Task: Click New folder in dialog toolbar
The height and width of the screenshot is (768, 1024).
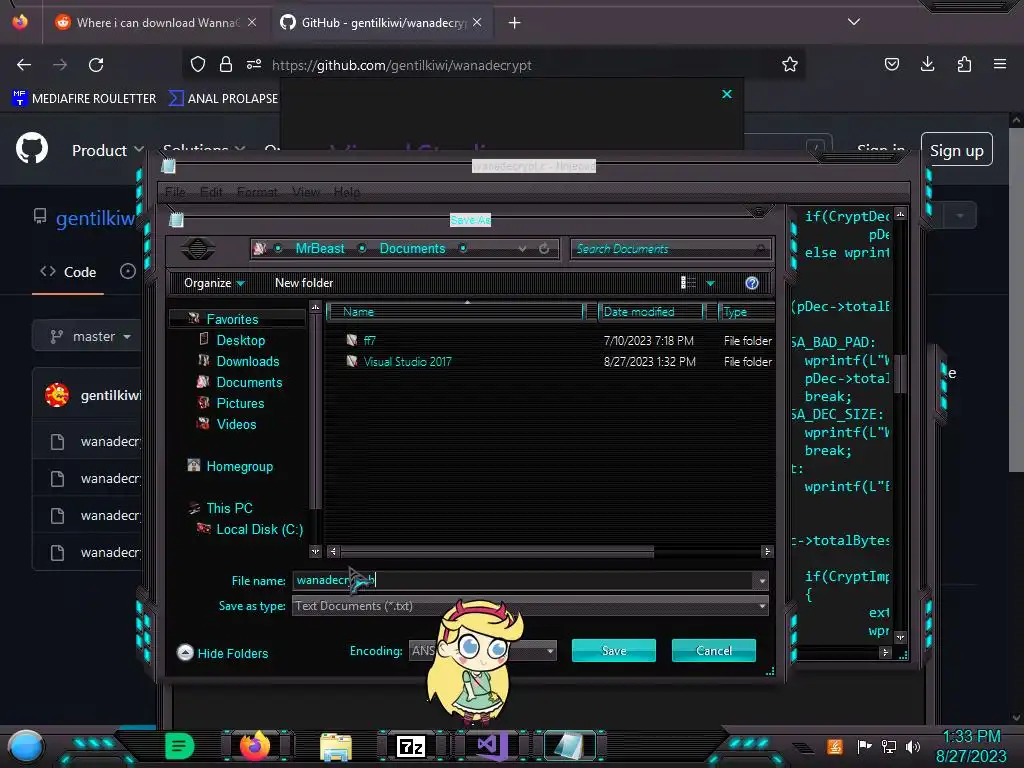Action: pyautogui.click(x=304, y=283)
